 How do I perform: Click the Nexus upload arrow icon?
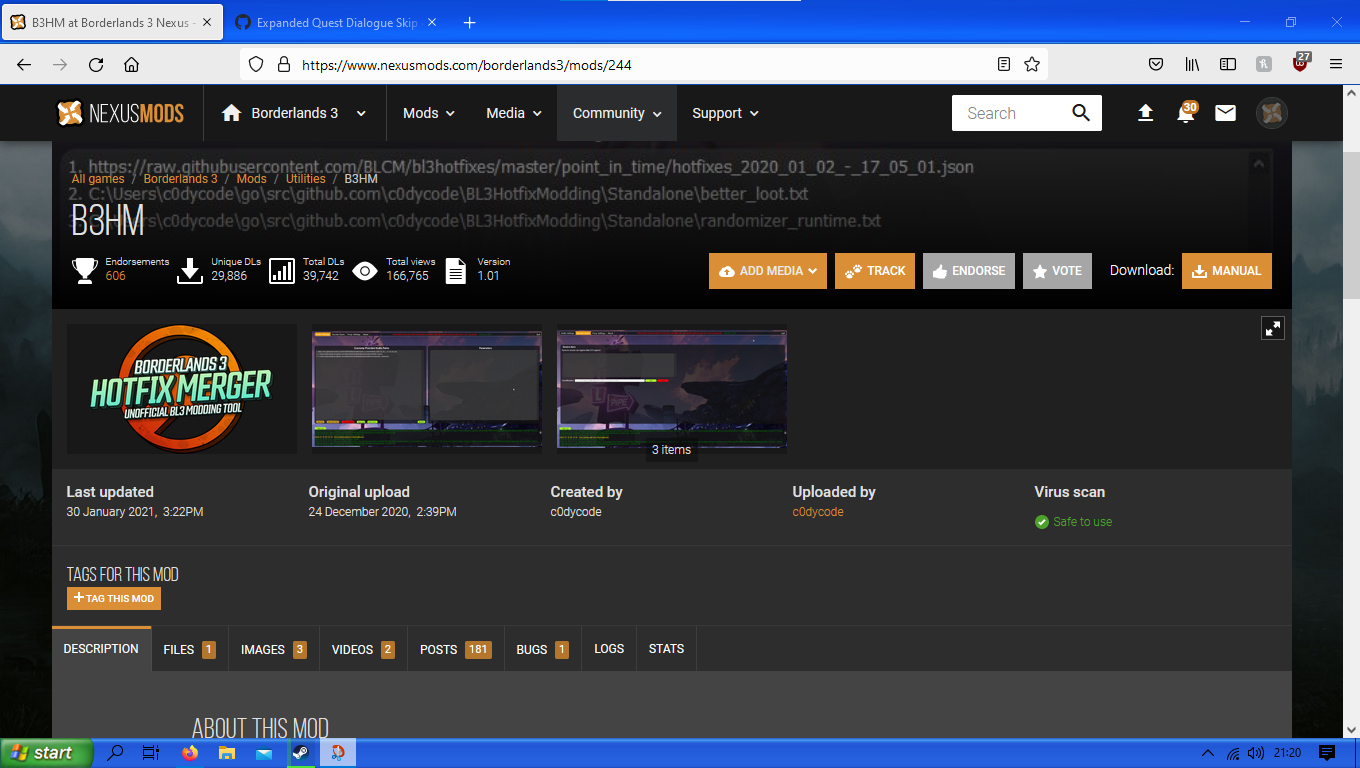coord(1146,113)
